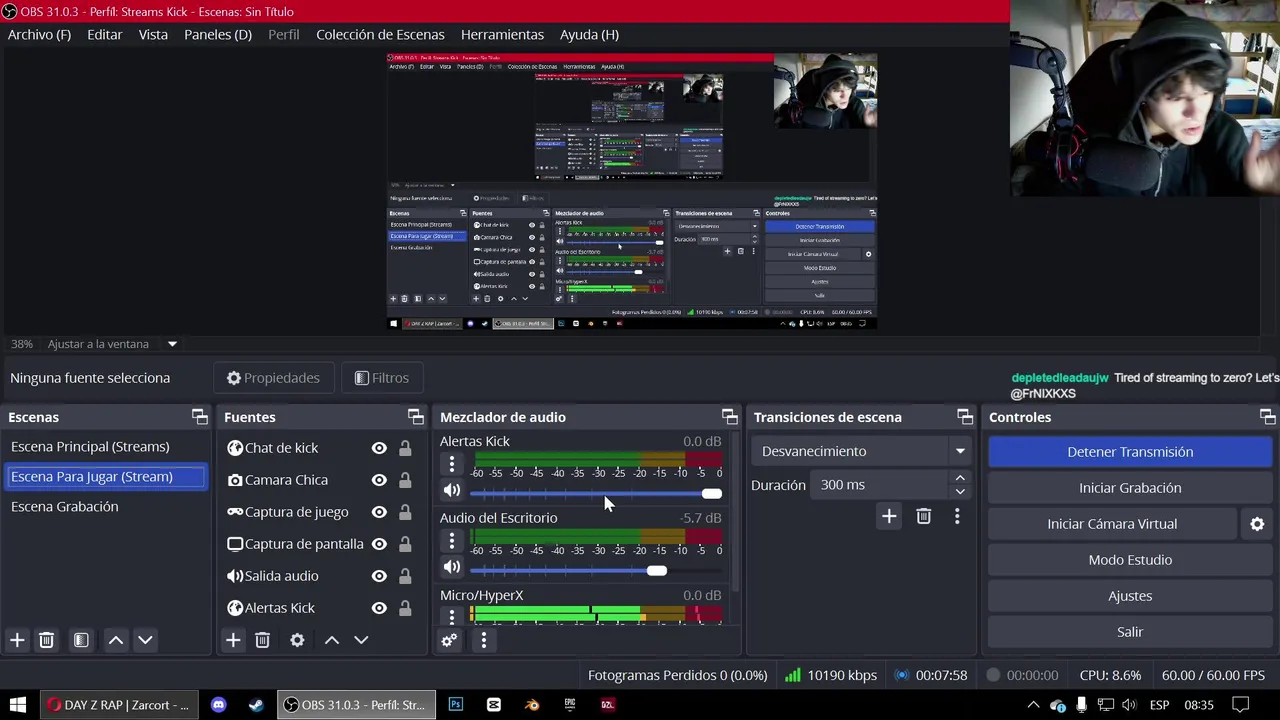Open the Ayuda menu
The image size is (1280, 720).
(589, 34)
